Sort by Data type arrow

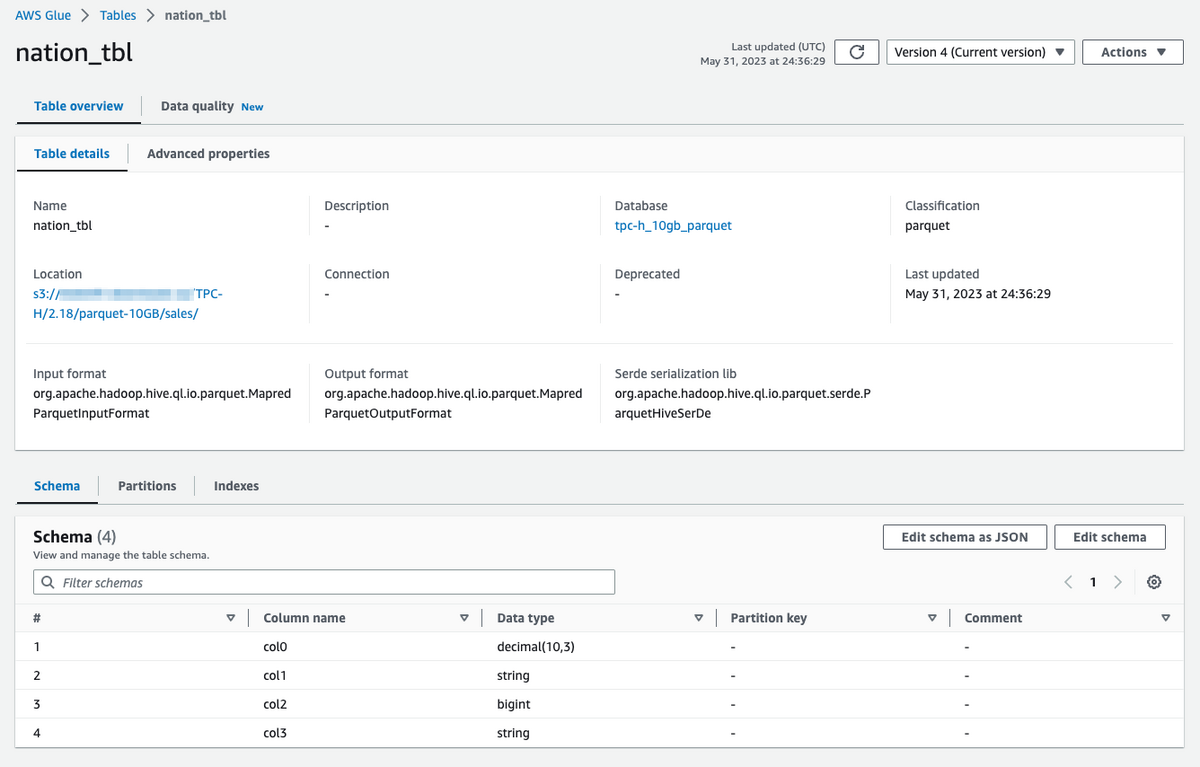698,618
